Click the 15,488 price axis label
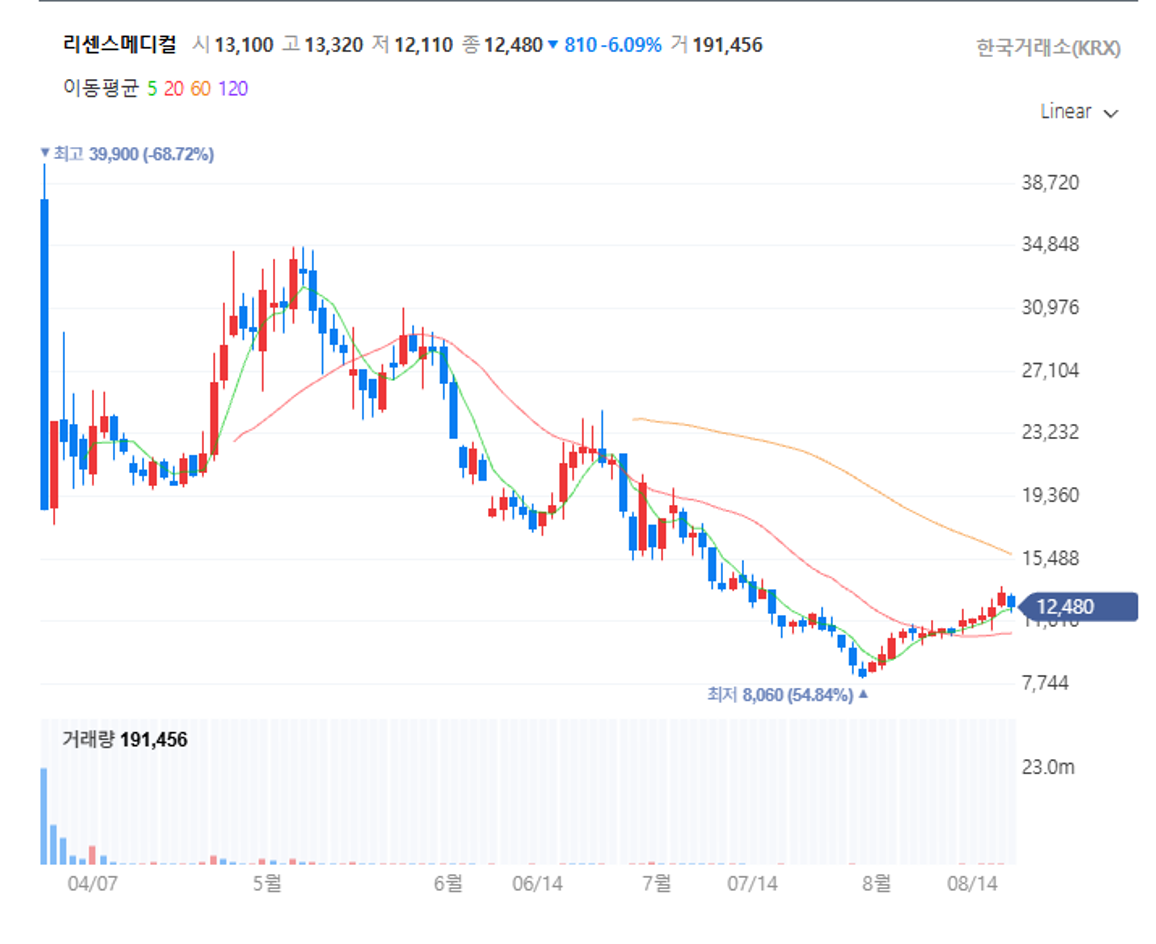This screenshot has width=1156, height=944. [1050, 558]
